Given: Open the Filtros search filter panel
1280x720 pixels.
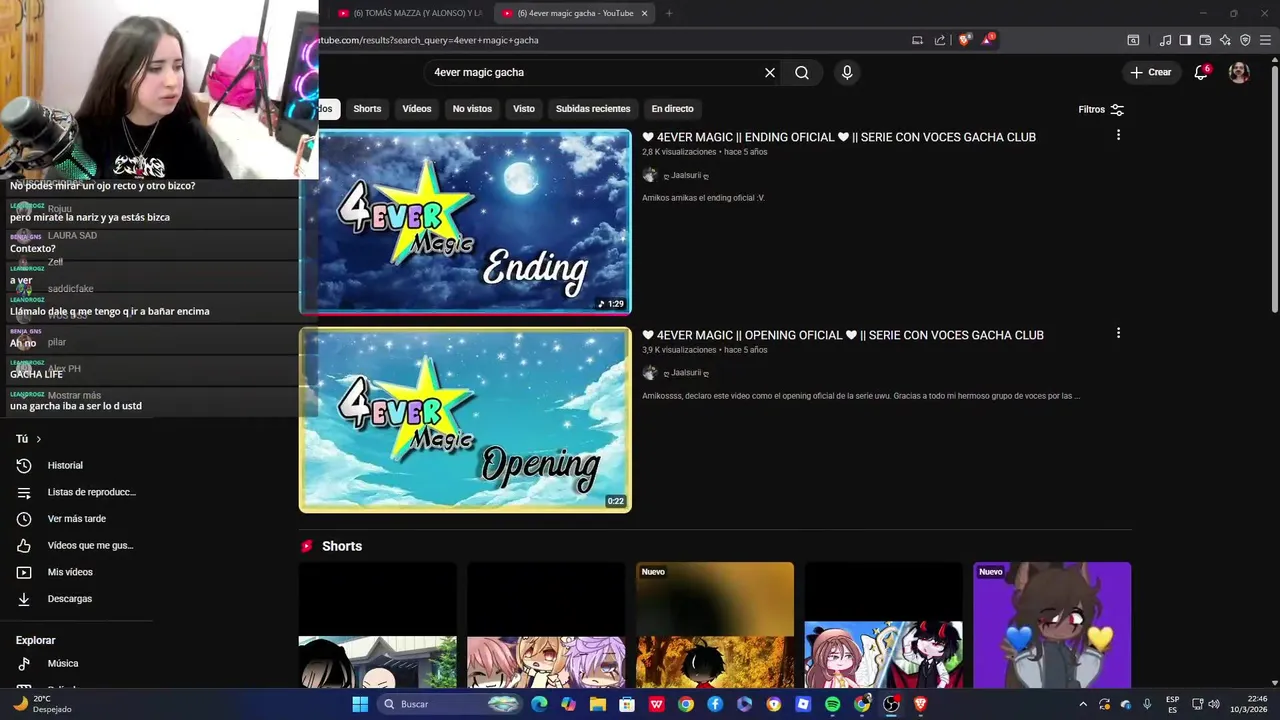Looking at the screenshot, I should [1101, 109].
